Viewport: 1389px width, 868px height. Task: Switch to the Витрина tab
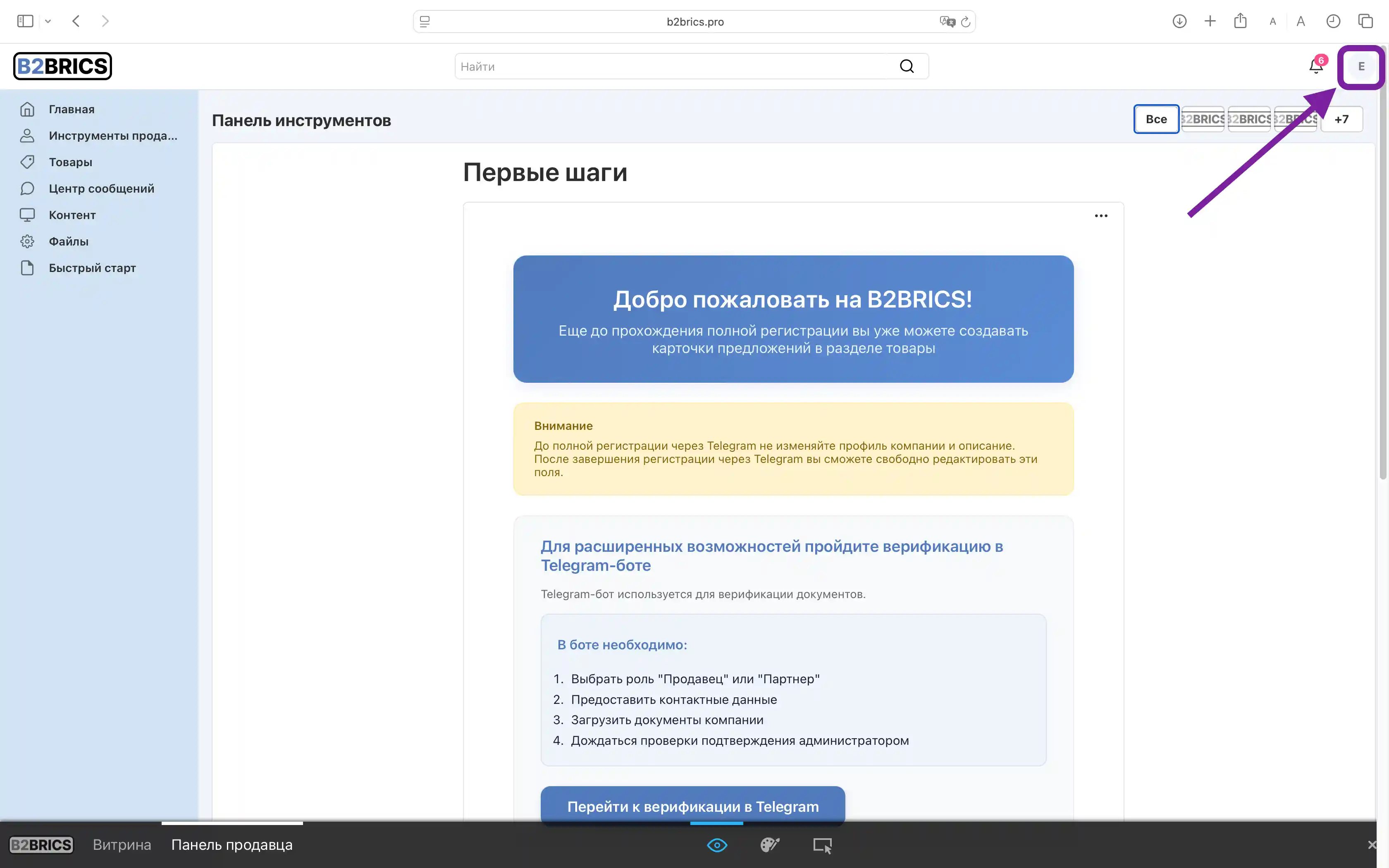(x=122, y=845)
